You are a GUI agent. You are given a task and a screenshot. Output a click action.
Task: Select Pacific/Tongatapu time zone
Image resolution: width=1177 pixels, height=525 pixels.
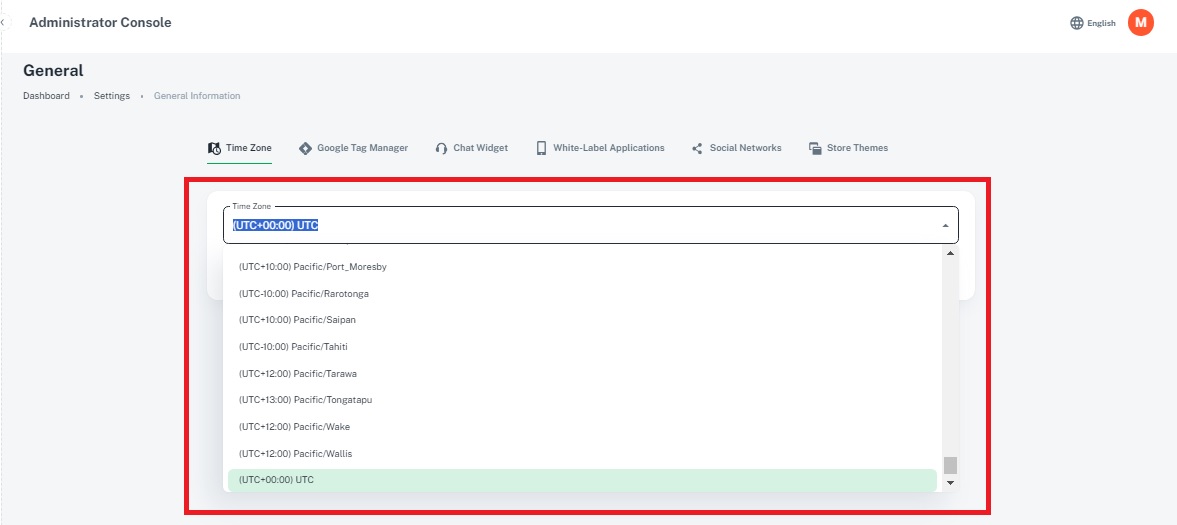[x=305, y=400]
